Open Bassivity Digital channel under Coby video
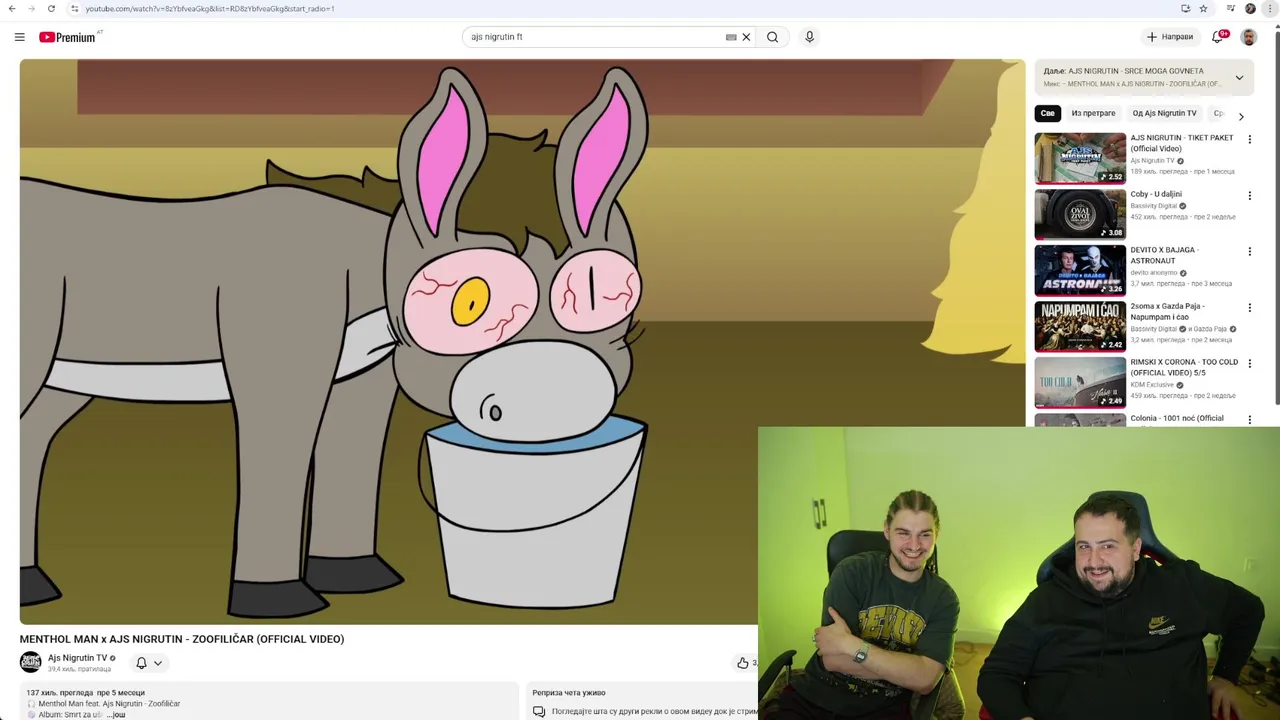This screenshot has width=1280, height=720. click(1154, 206)
